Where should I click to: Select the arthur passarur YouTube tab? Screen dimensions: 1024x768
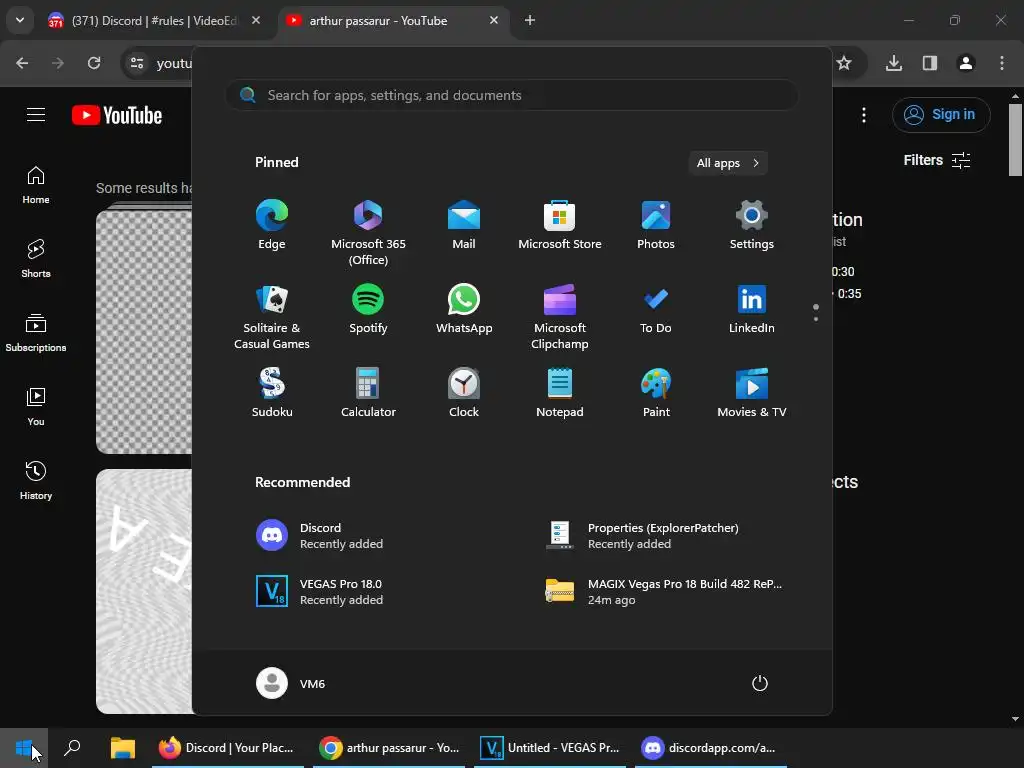click(x=394, y=20)
